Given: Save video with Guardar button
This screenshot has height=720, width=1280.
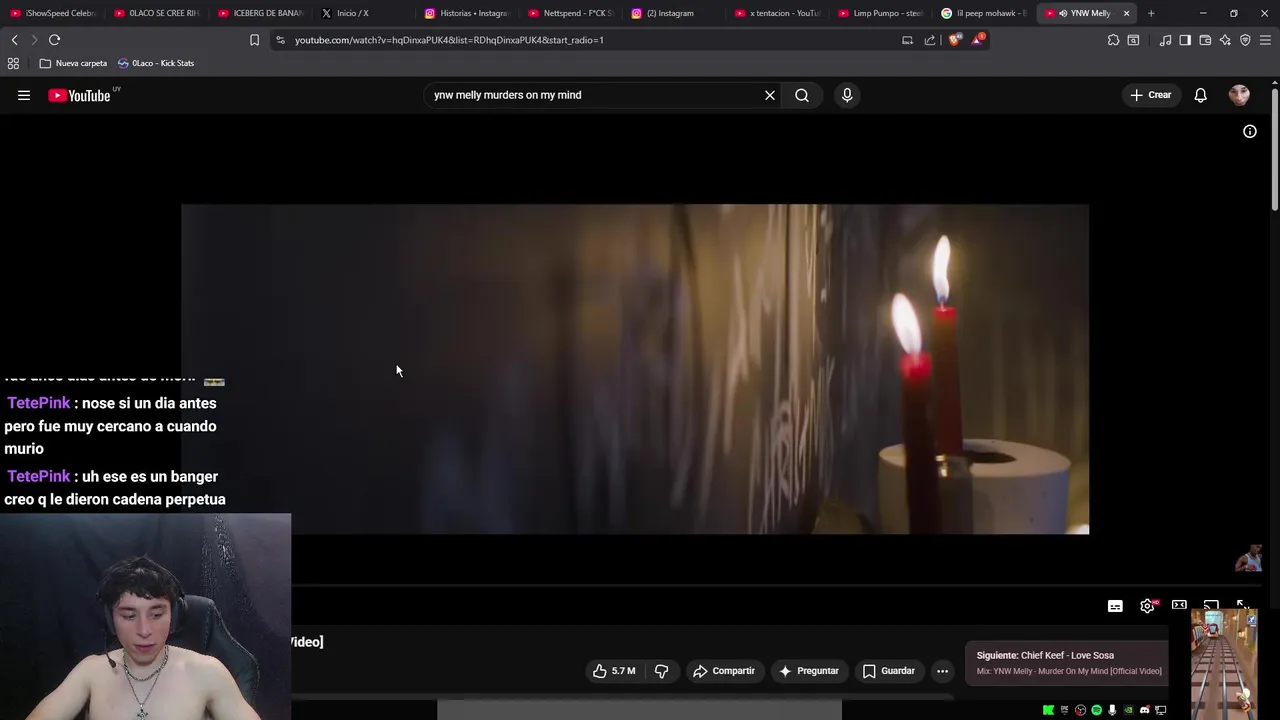Looking at the screenshot, I should coord(889,671).
